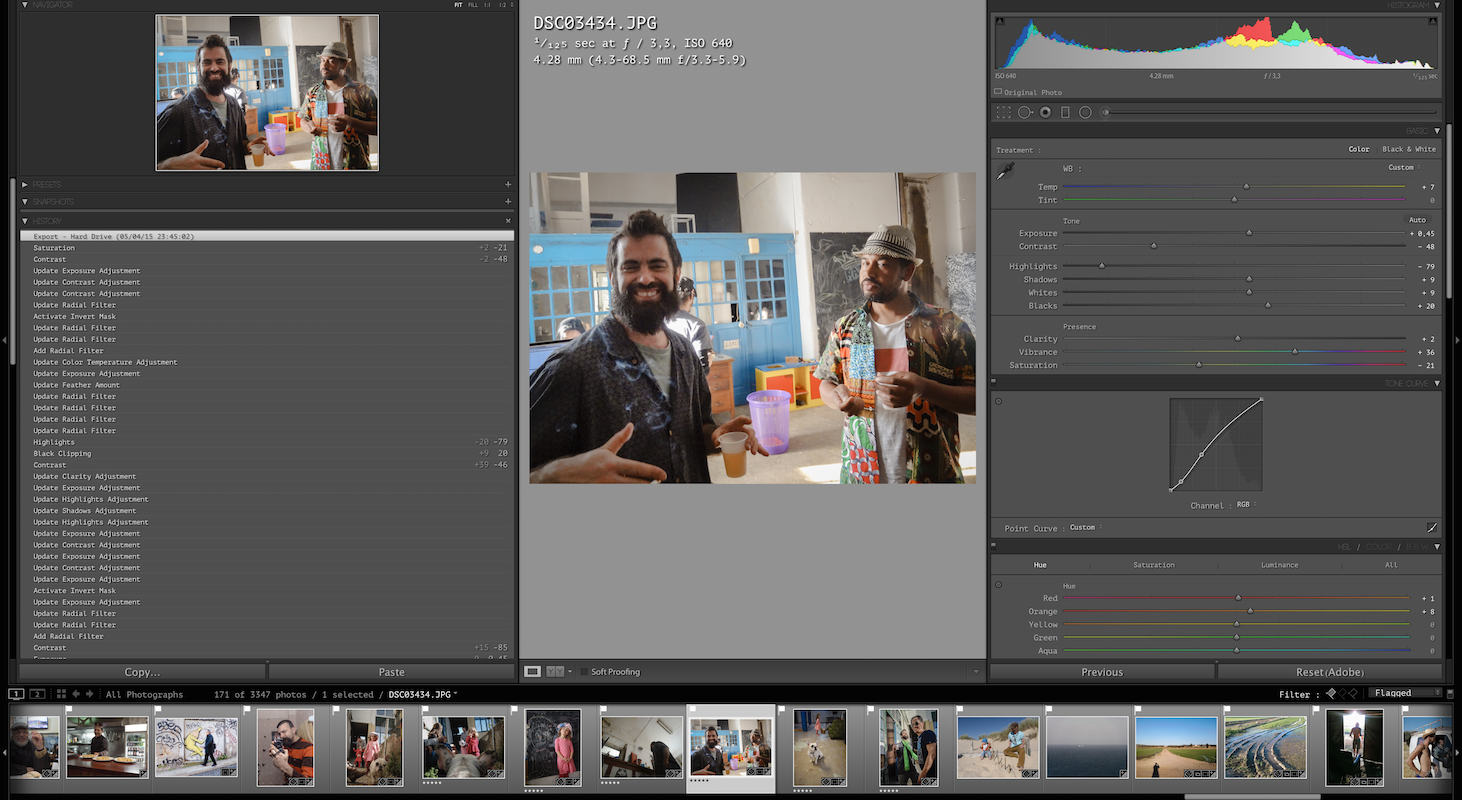Filter by rejected photos flag icon
This screenshot has height=800, width=1462.
(1354, 693)
